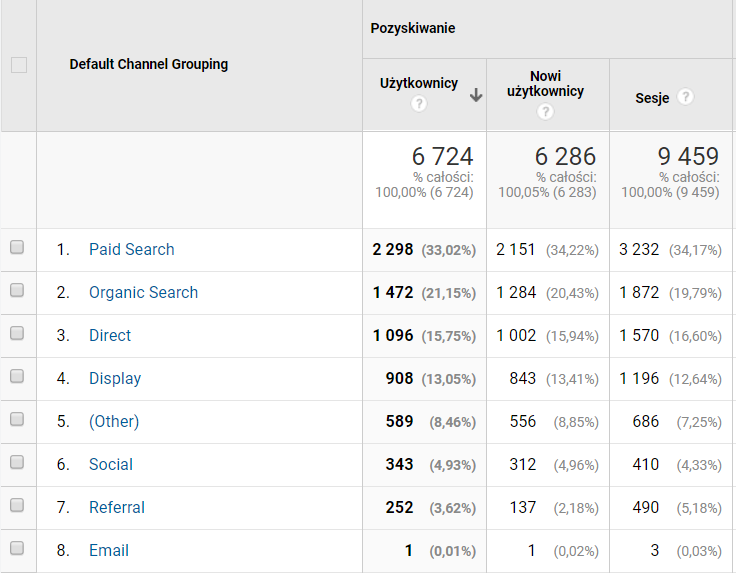This screenshot has width=736, height=573.
Task: Click help icon next to Sesje
Action: pos(685,97)
